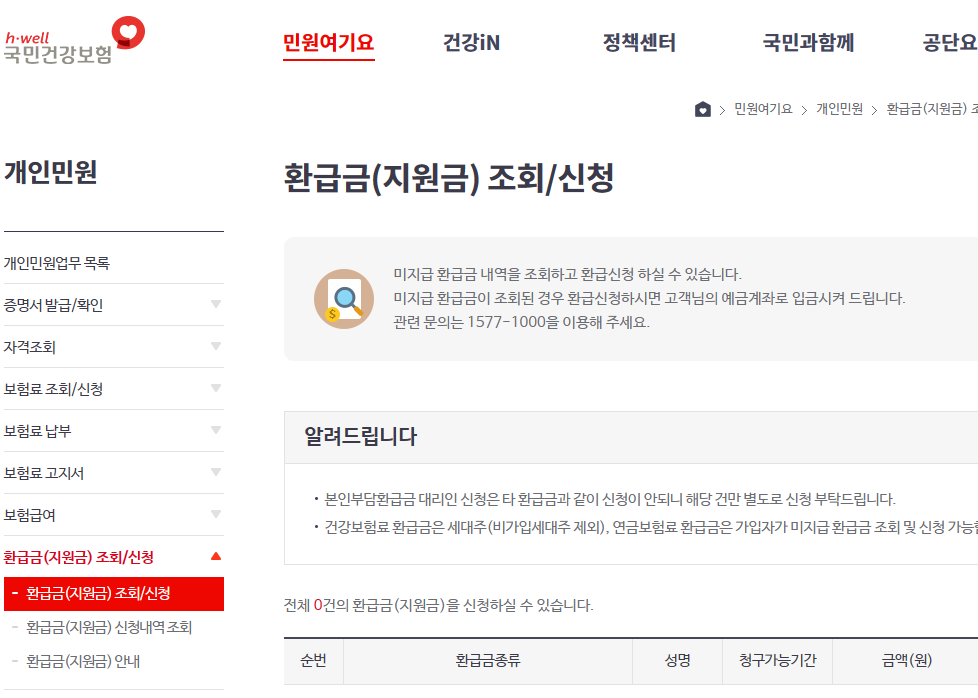Screen dimensions: 978x698
Task: Expand the 보험급여 arrow
Action: (216, 514)
